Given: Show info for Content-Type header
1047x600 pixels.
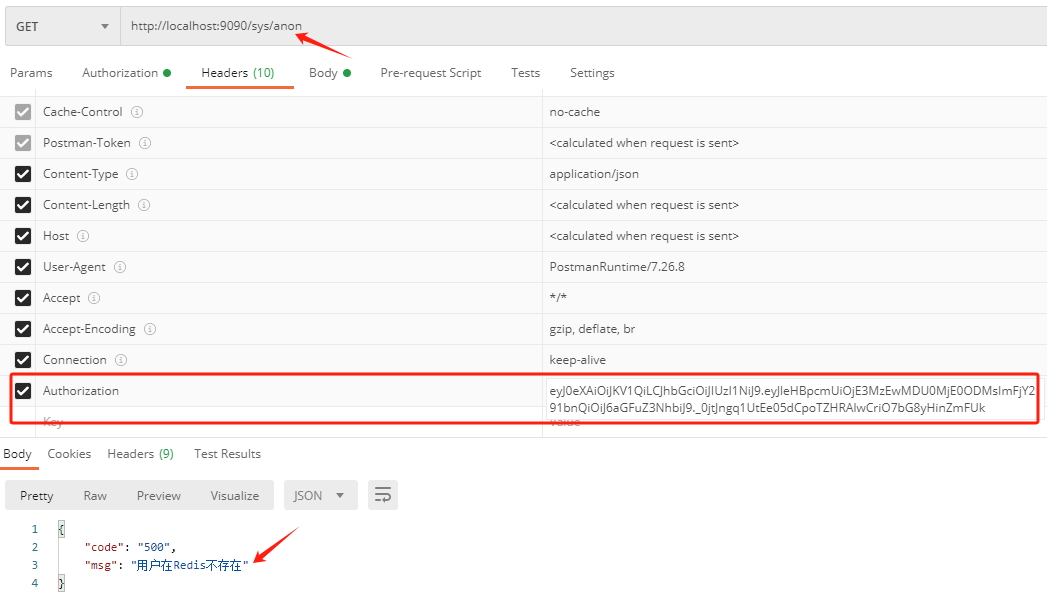Looking at the screenshot, I should (x=132, y=174).
